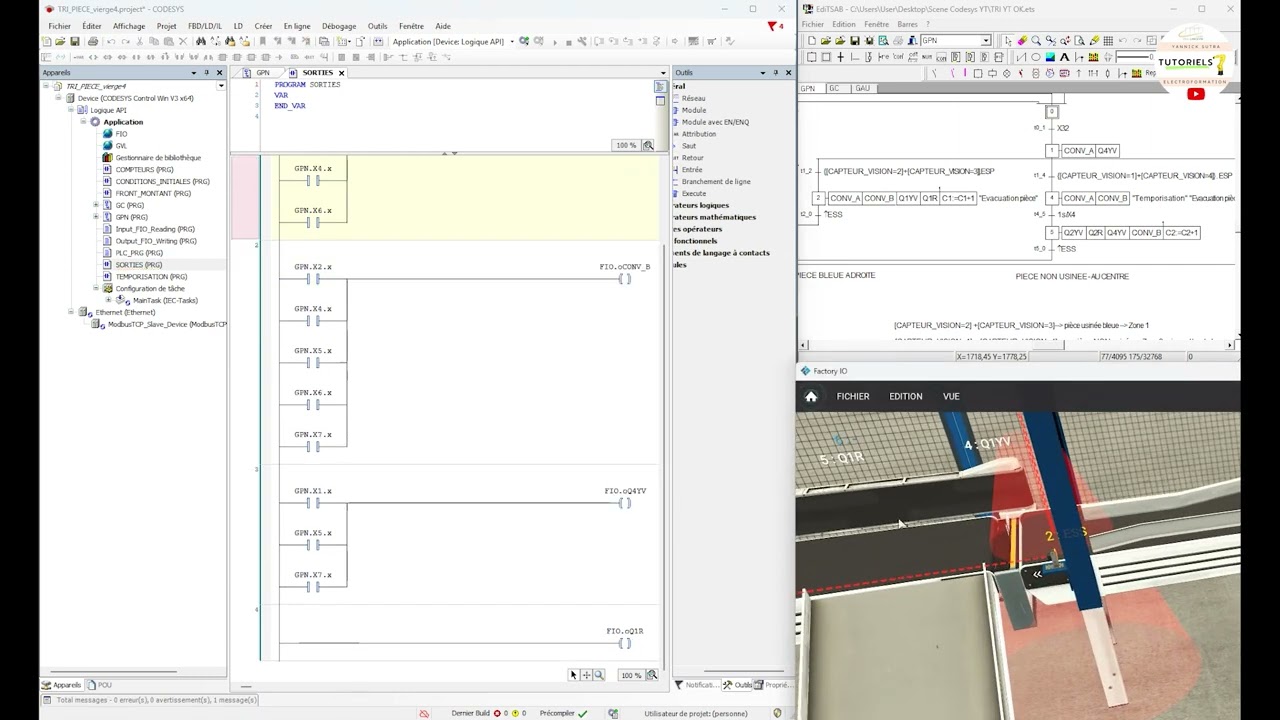Image resolution: width=1280 pixels, height=720 pixels.
Task: Open the Application device dropdown arrow
Action: (512, 42)
